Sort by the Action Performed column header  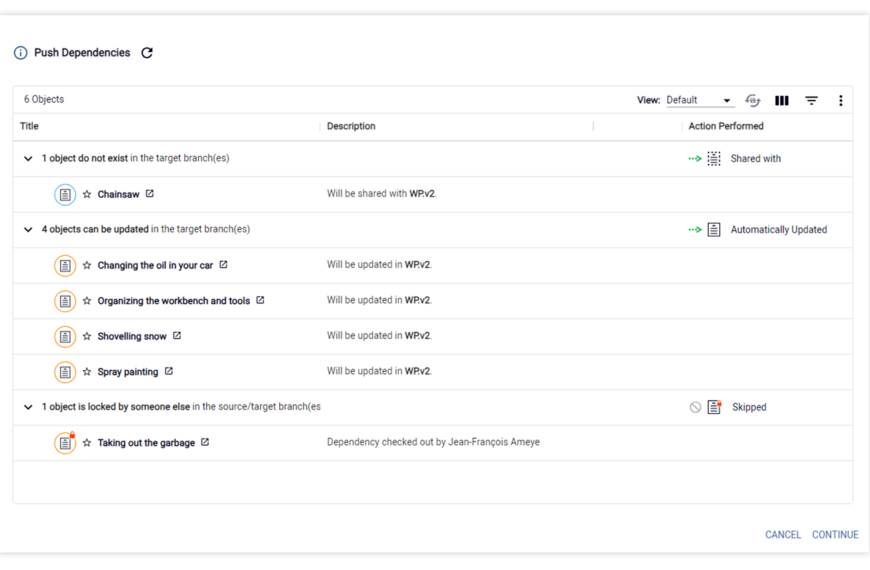pos(726,126)
